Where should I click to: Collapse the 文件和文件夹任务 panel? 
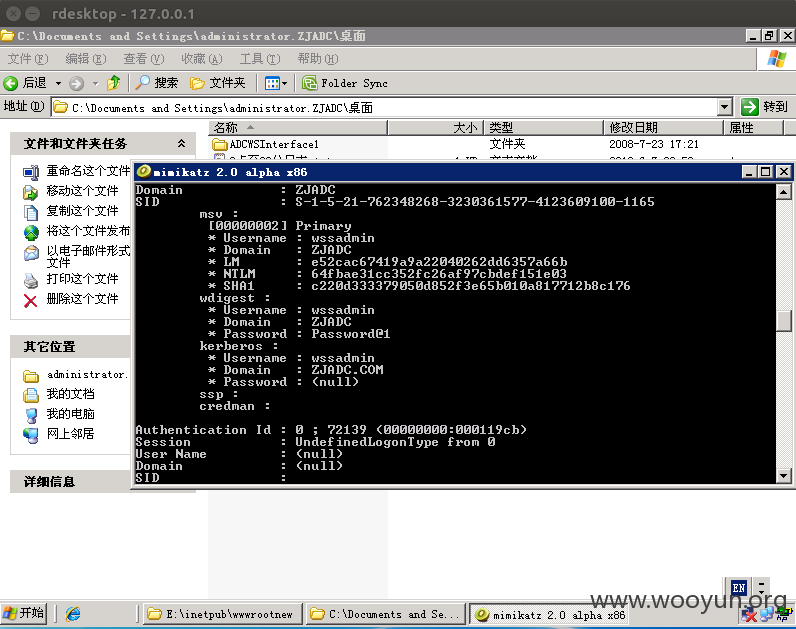(181, 144)
